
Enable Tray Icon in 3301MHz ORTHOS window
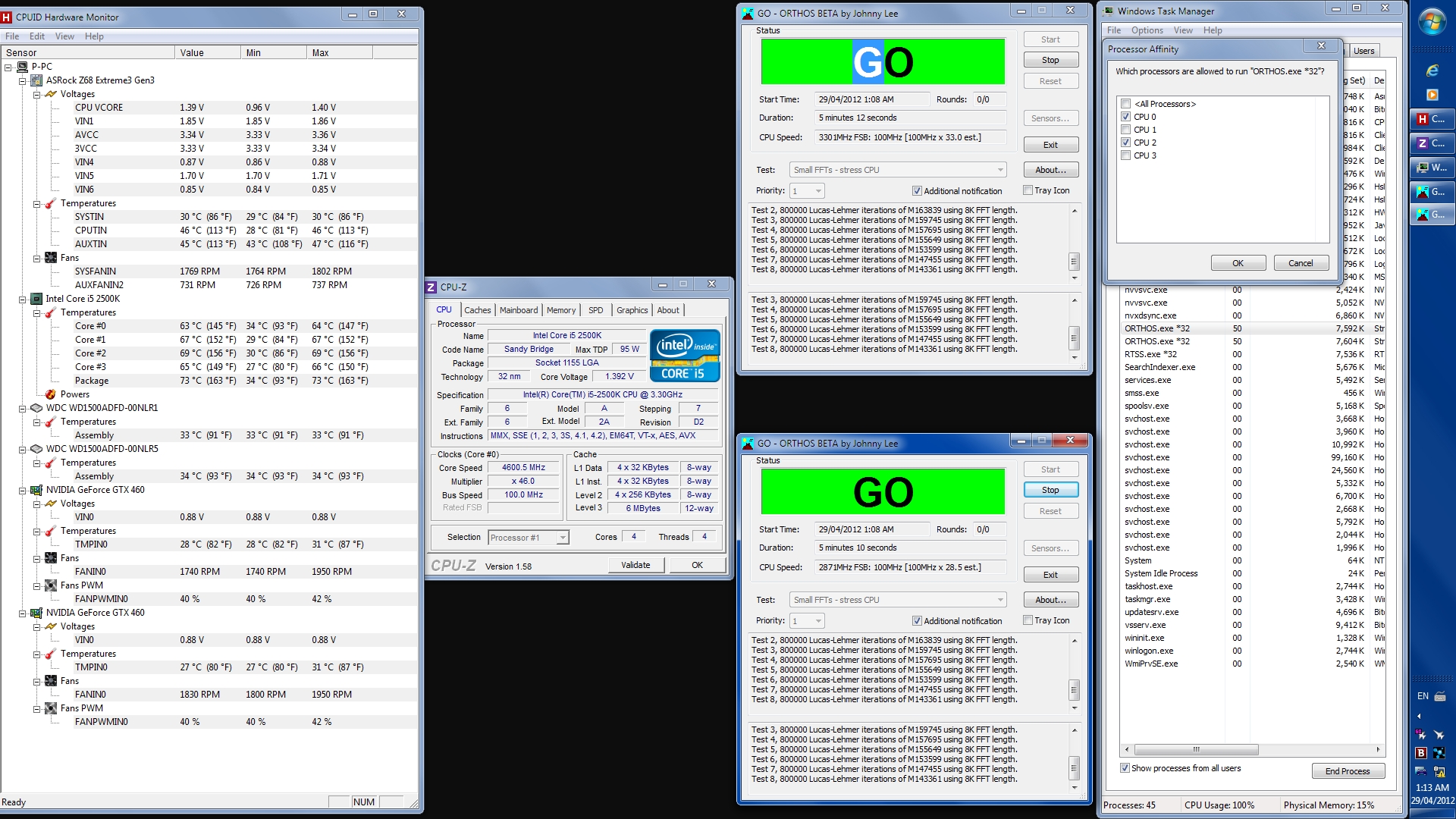[1028, 190]
